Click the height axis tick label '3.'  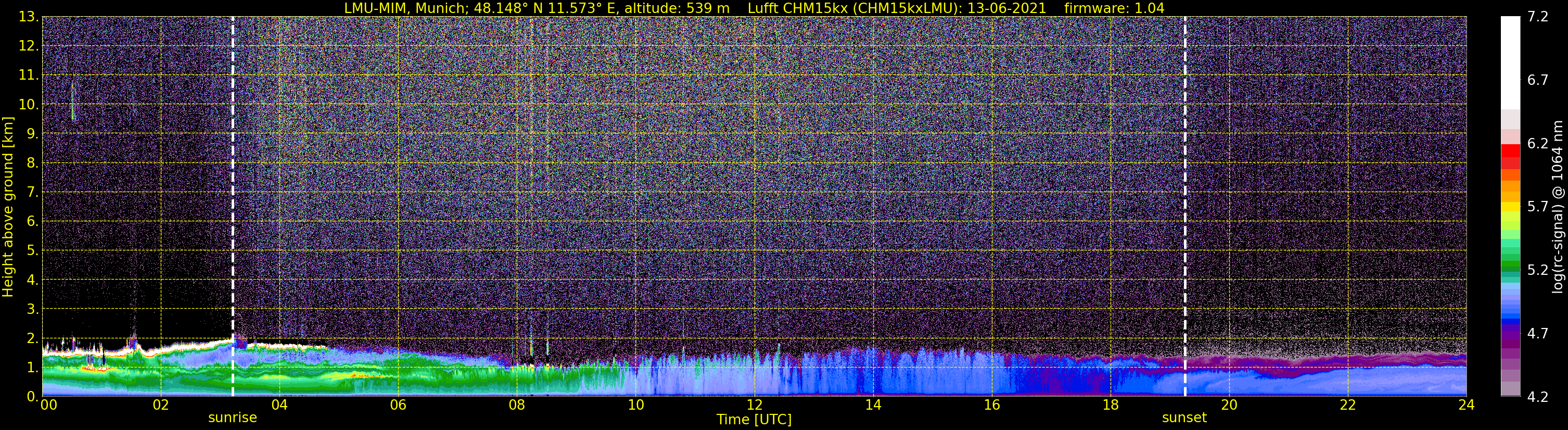32,309
